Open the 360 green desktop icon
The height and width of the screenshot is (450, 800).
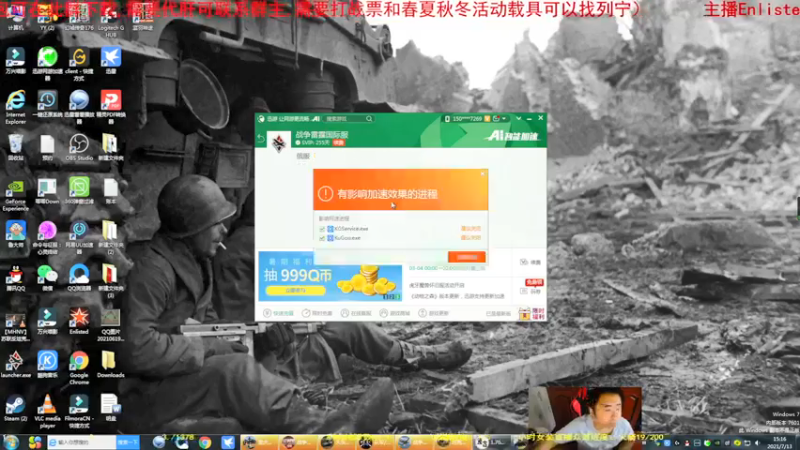pos(79,191)
